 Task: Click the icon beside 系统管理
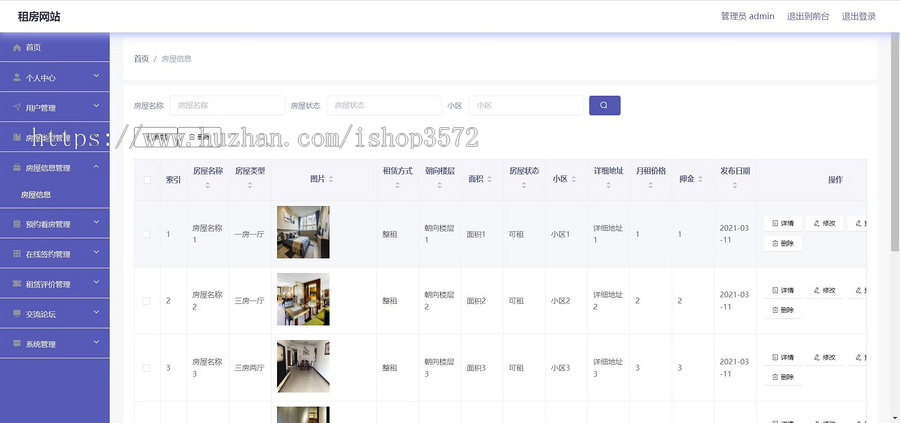(x=17, y=344)
